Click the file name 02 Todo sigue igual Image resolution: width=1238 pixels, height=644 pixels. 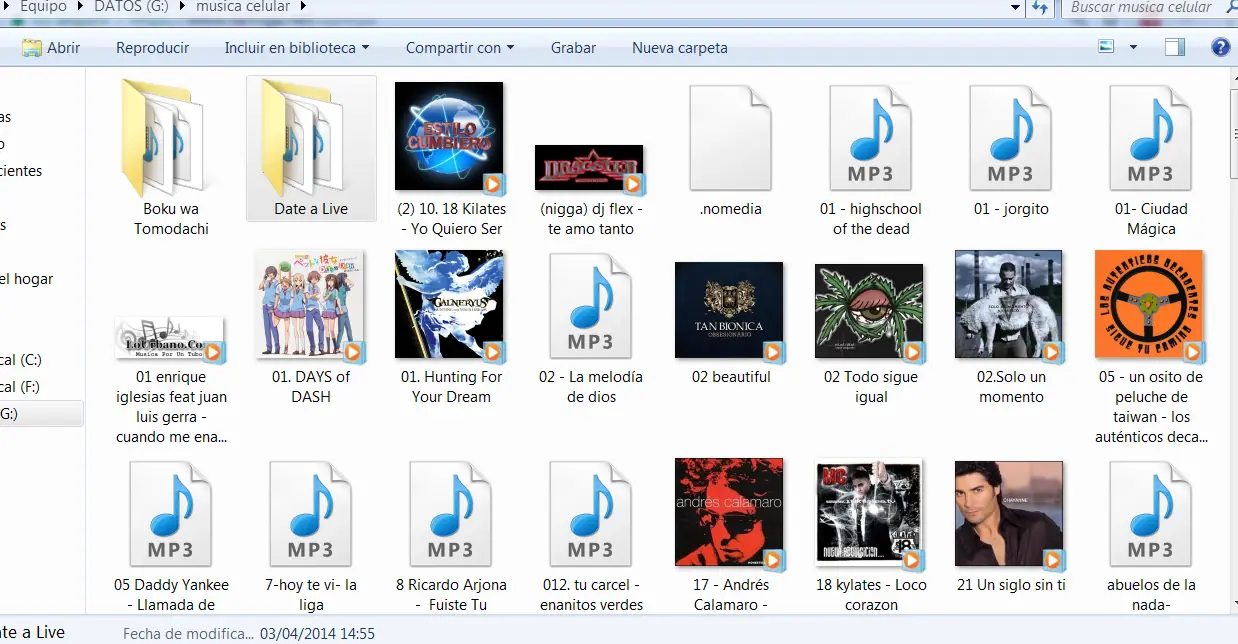(871, 387)
